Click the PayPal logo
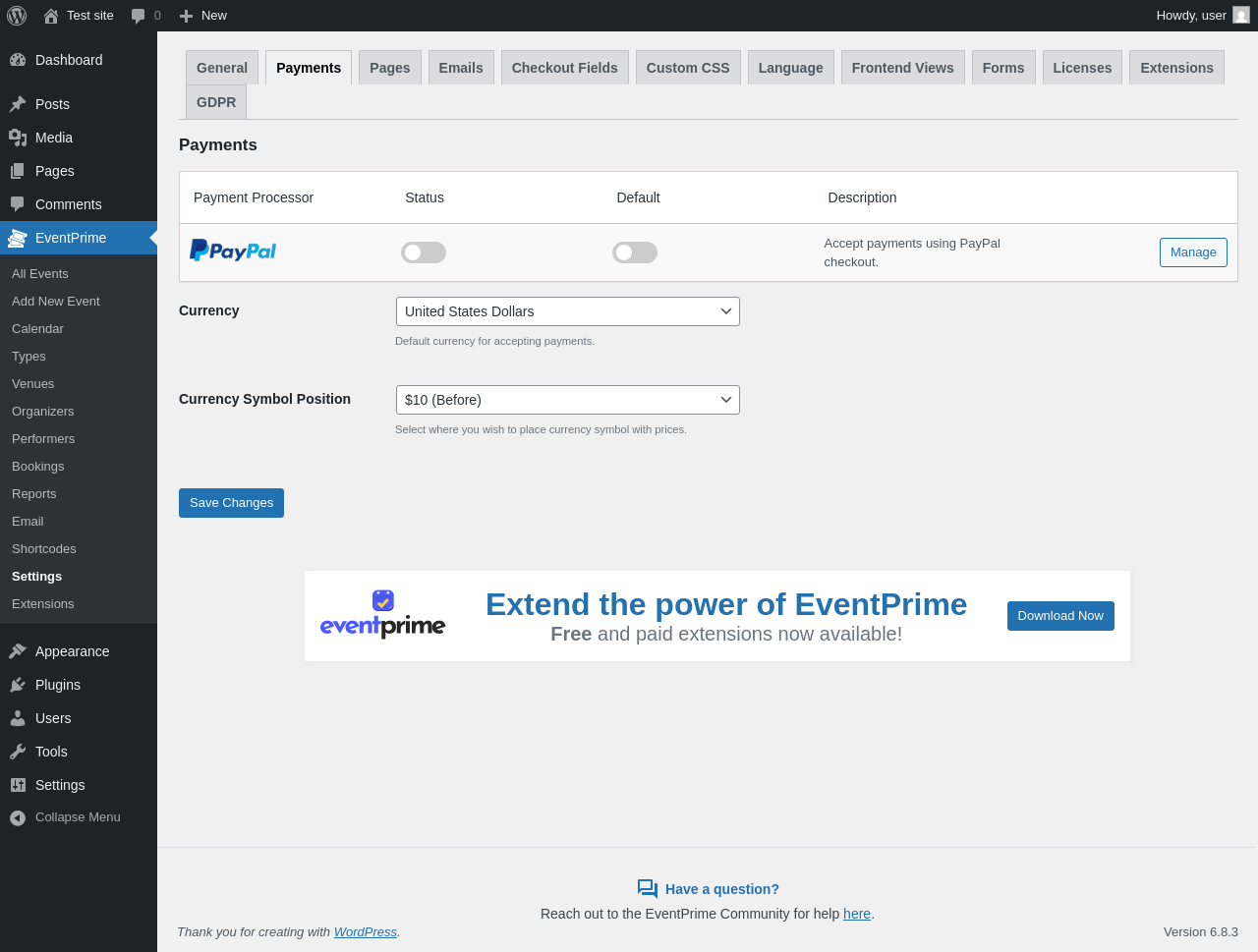Image resolution: width=1258 pixels, height=952 pixels. coord(233,252)
